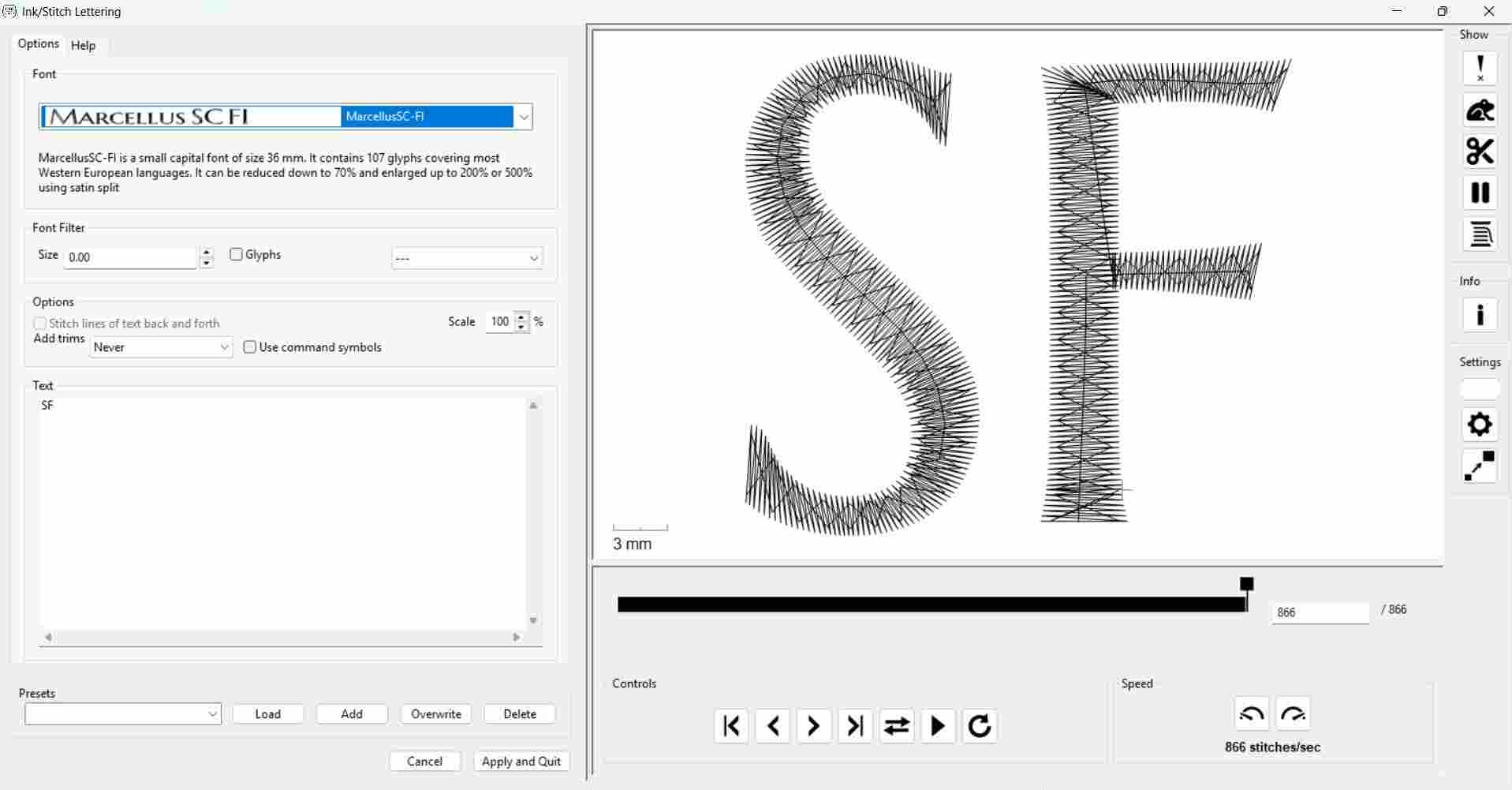Enable Use command symbols checkbox
The image size is (1512, 790).
point(250,347)
